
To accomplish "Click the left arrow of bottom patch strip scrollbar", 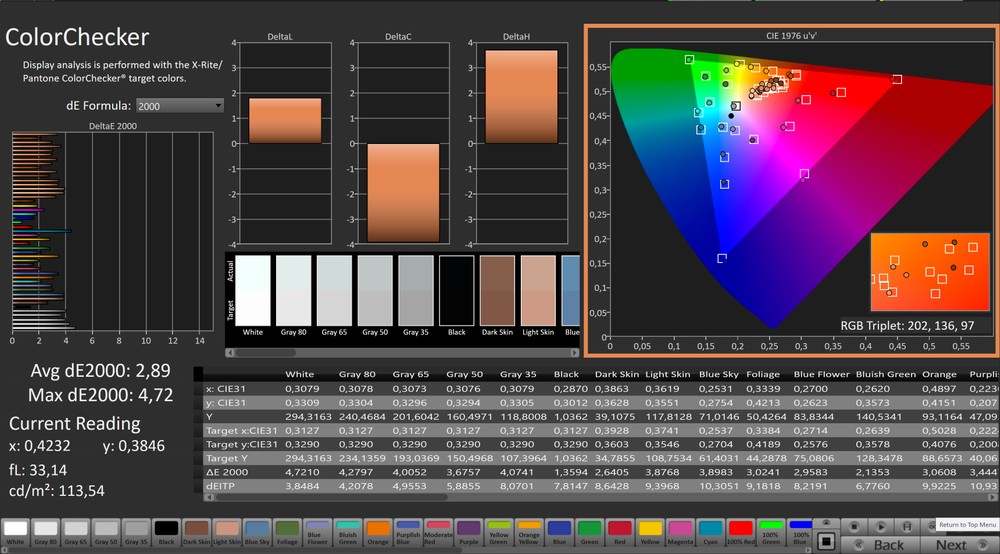I will pyautogui.click(x=4, y=550).
